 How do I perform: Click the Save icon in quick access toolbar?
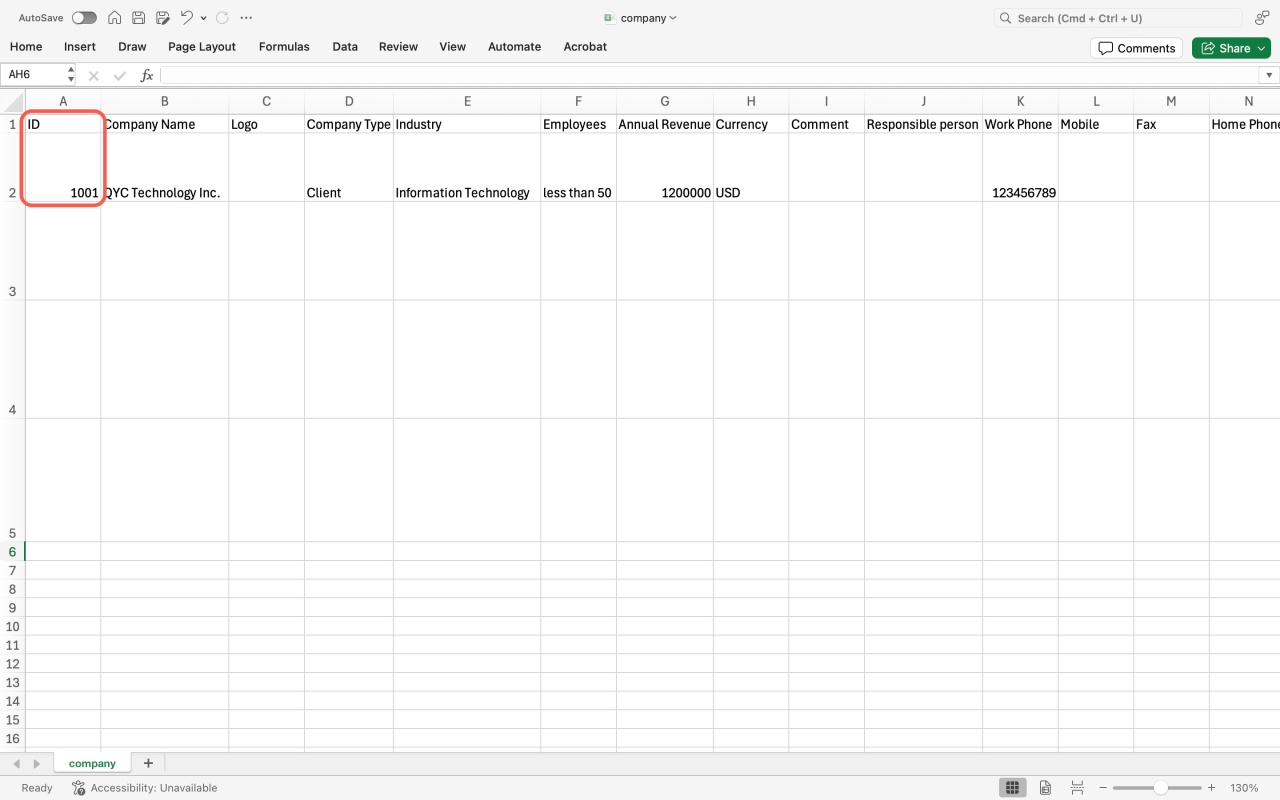(x=139, y=18)
